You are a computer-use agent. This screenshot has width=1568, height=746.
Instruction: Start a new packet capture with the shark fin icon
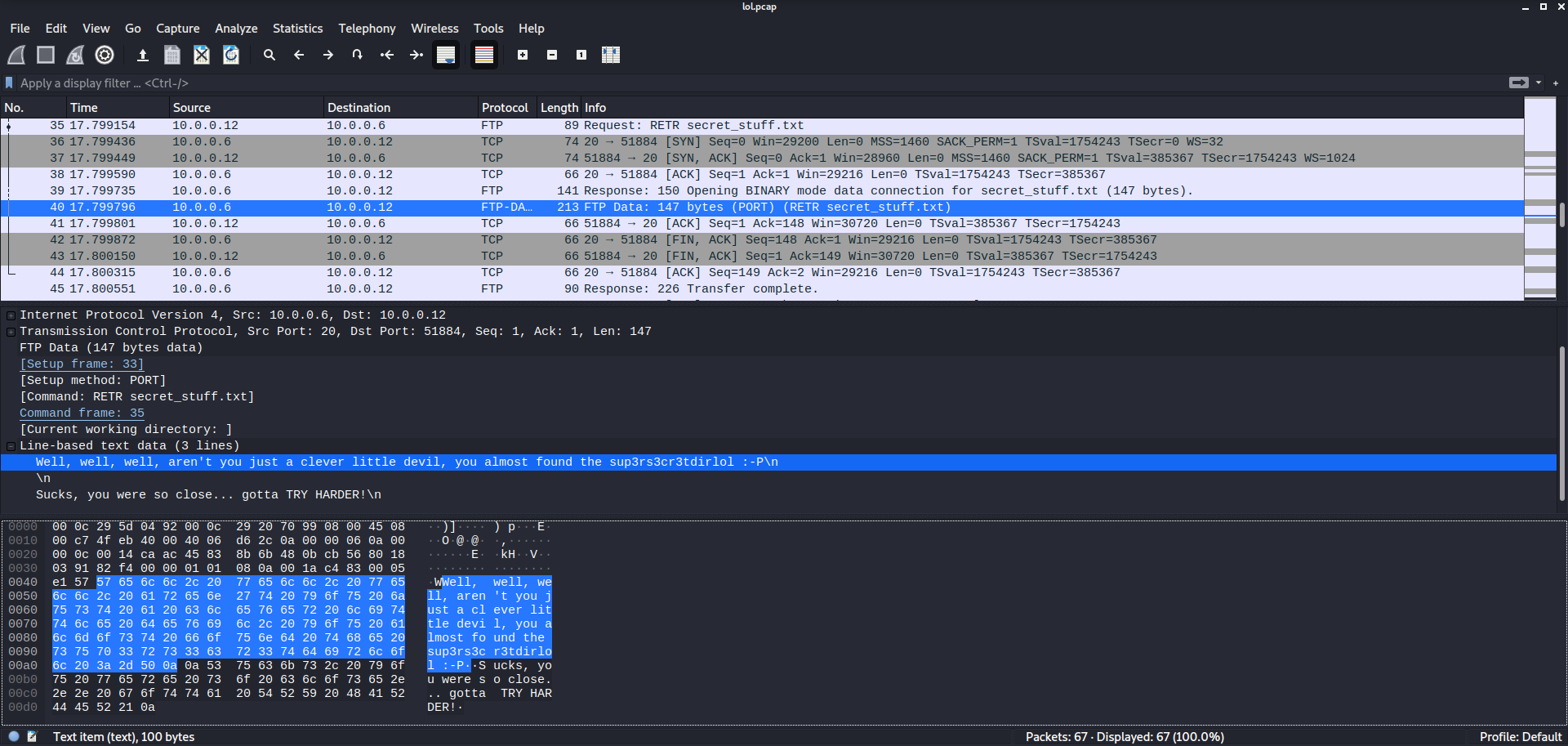16,54
